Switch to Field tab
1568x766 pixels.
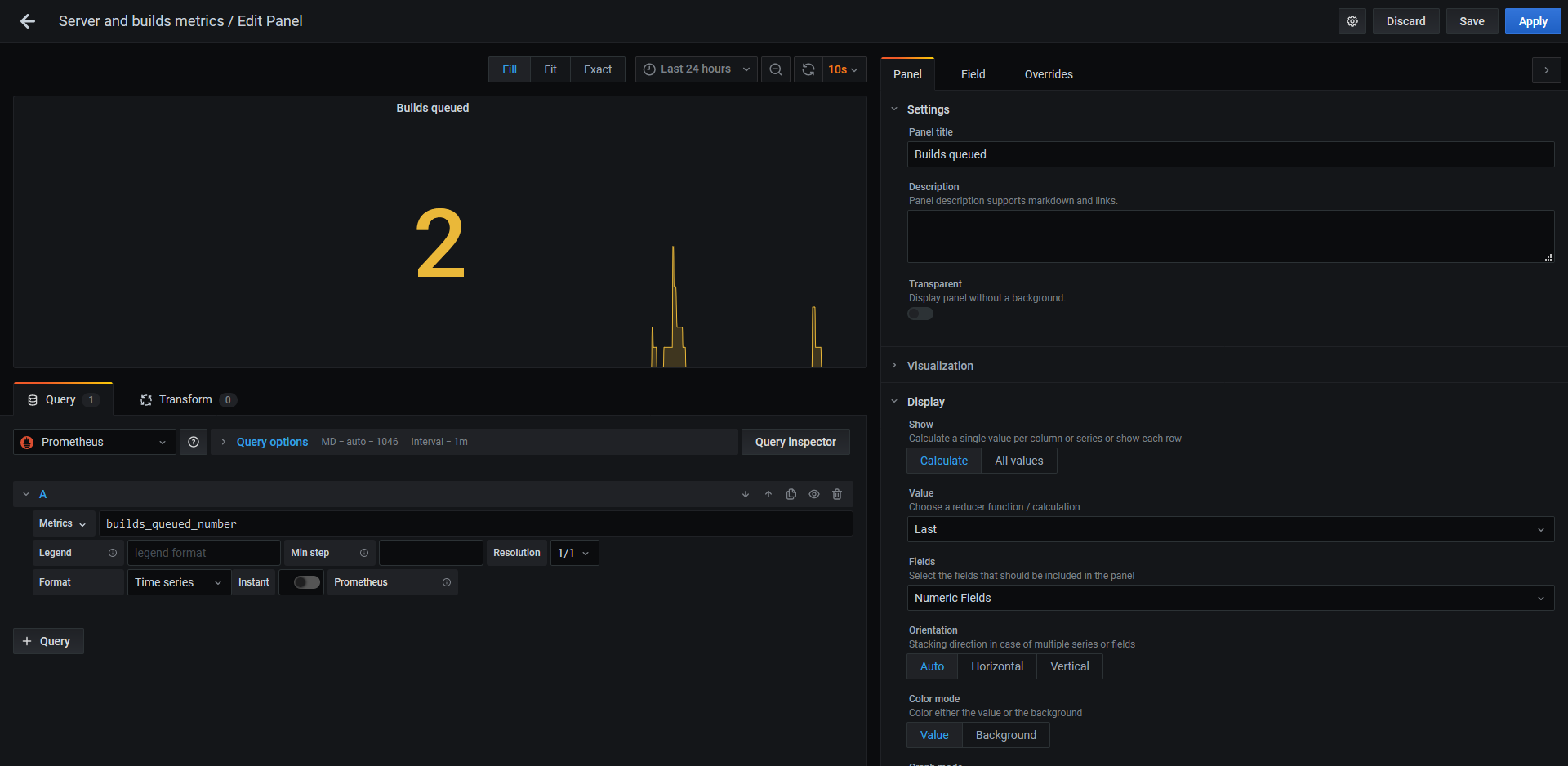tap(973, 74)
